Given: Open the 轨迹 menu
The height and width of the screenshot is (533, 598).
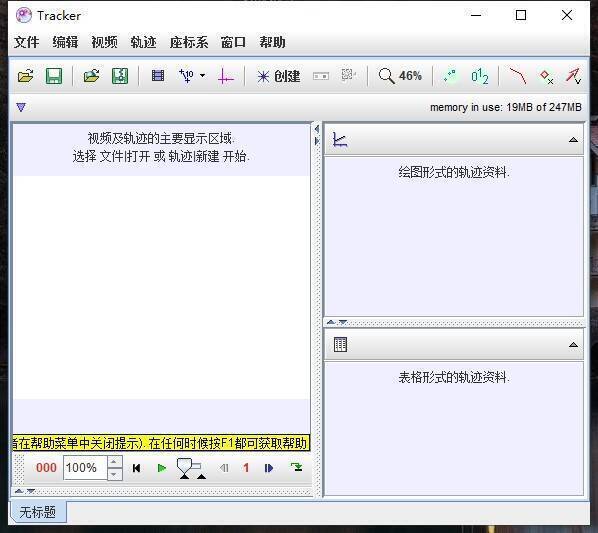Looking at the screenshot, I should coord(143,42).
